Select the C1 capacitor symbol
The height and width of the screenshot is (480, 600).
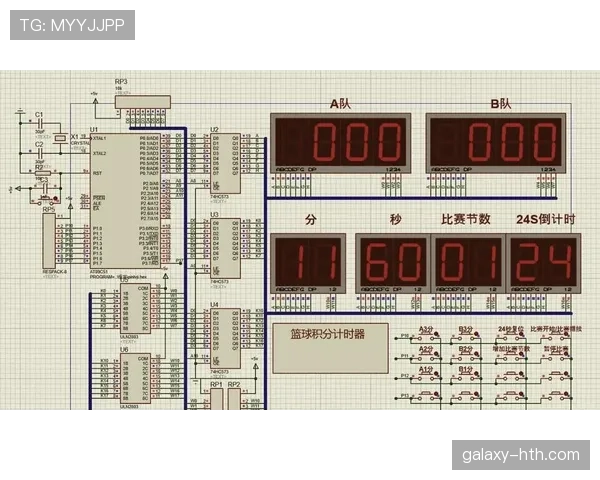click(x=40, y=123)
